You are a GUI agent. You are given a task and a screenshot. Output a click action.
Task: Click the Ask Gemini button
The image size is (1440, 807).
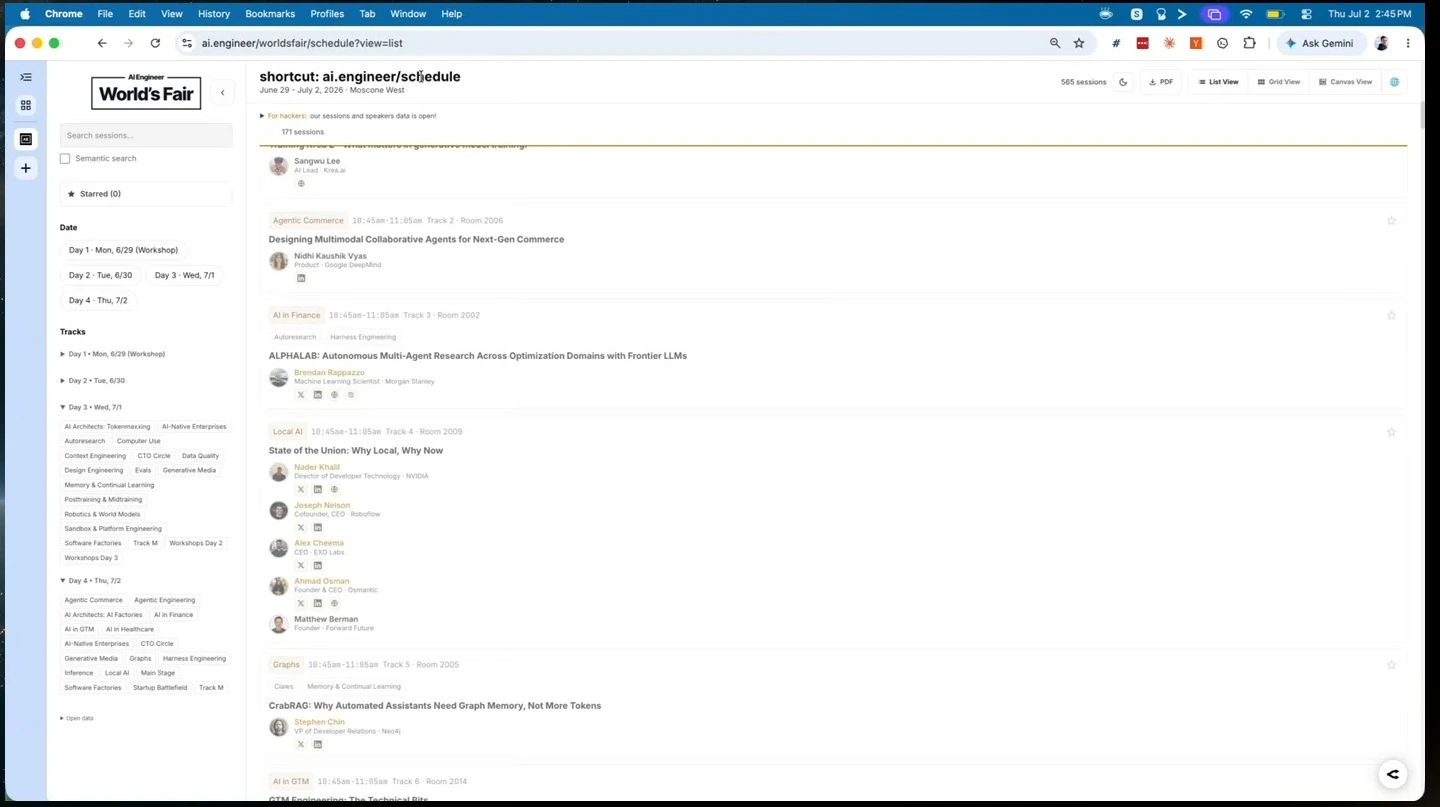pyautogui.click(x=1320, y=43)
